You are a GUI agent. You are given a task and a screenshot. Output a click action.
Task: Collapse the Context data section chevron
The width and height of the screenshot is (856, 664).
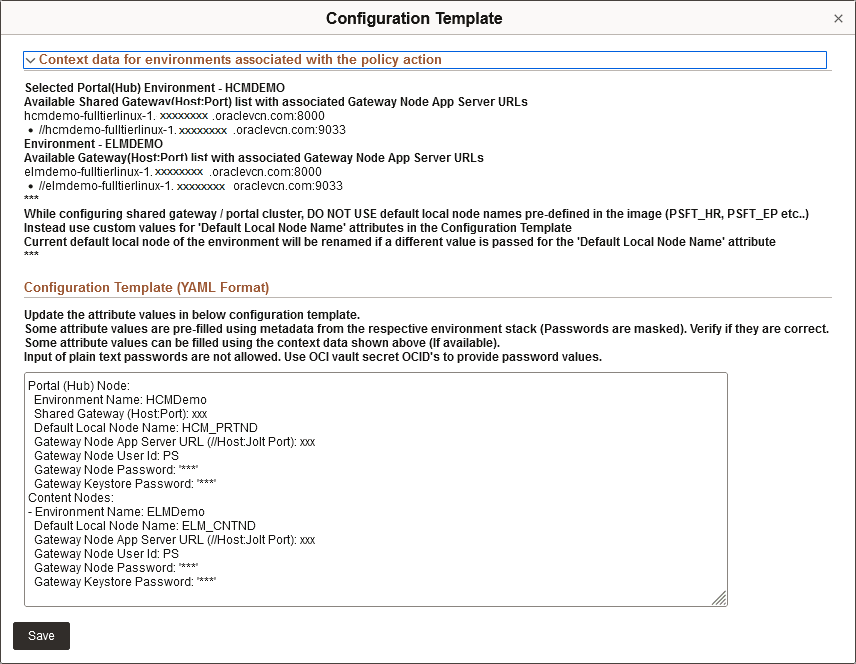33,60
